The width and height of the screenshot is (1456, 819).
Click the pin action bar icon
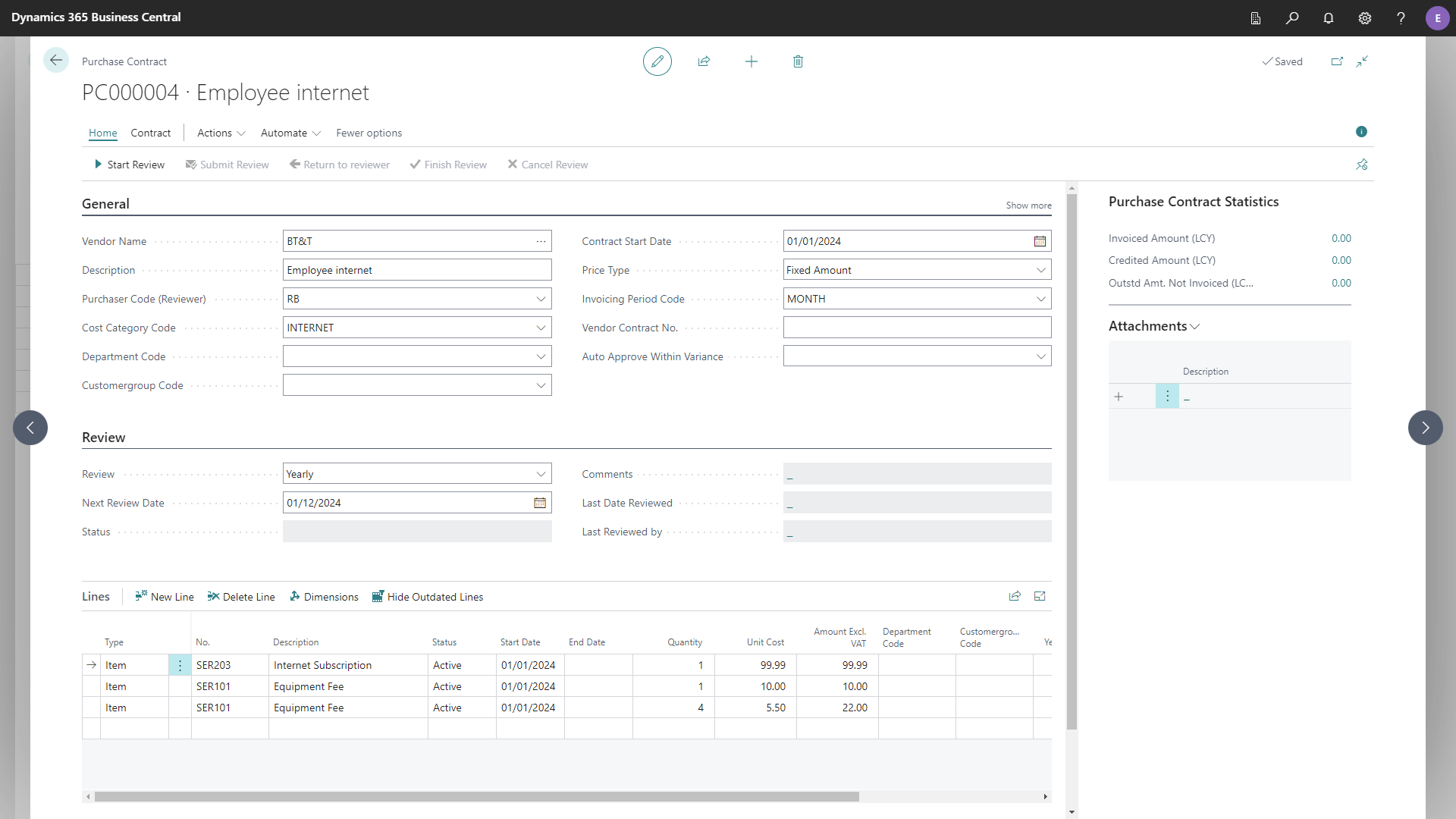click(1362, 165)
